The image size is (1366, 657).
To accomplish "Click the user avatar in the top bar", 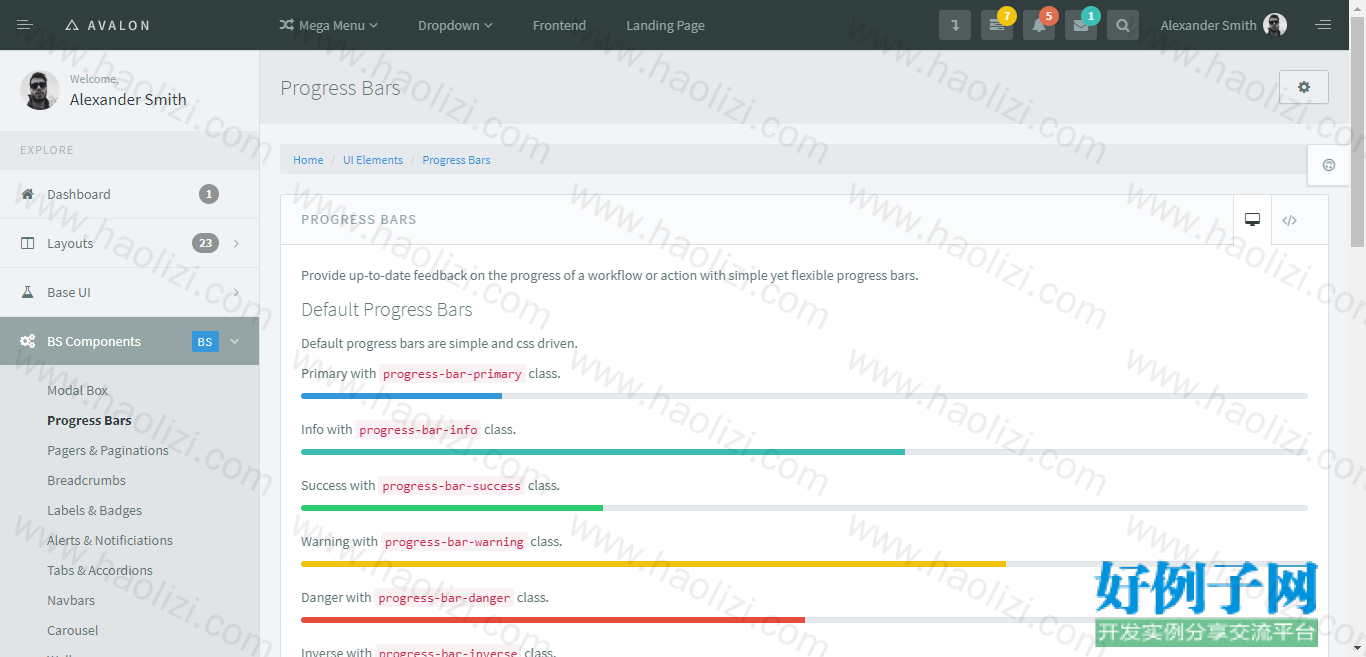I will coord(1275,25).
